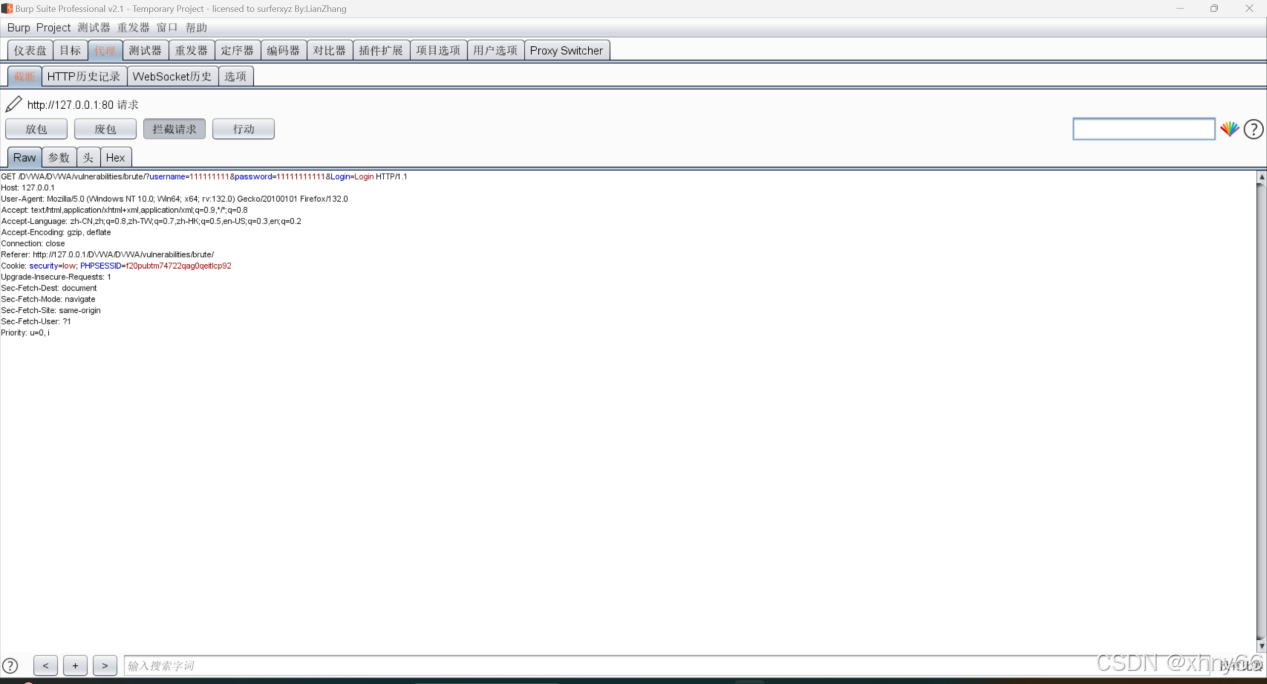1267x684 pixels.
Task: Switch to the 插件扩展 tab
Action: pyautogui.click(x=381, y=51)
